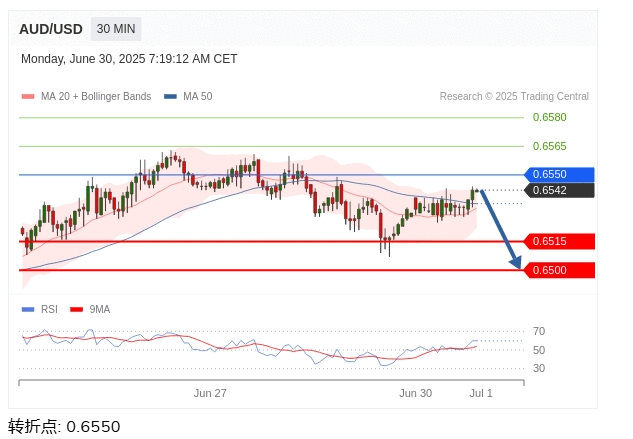Click the RSI 30 axis value
This screenshot has height=439, width=633.
pyautogui.click(x=539, y=368)
